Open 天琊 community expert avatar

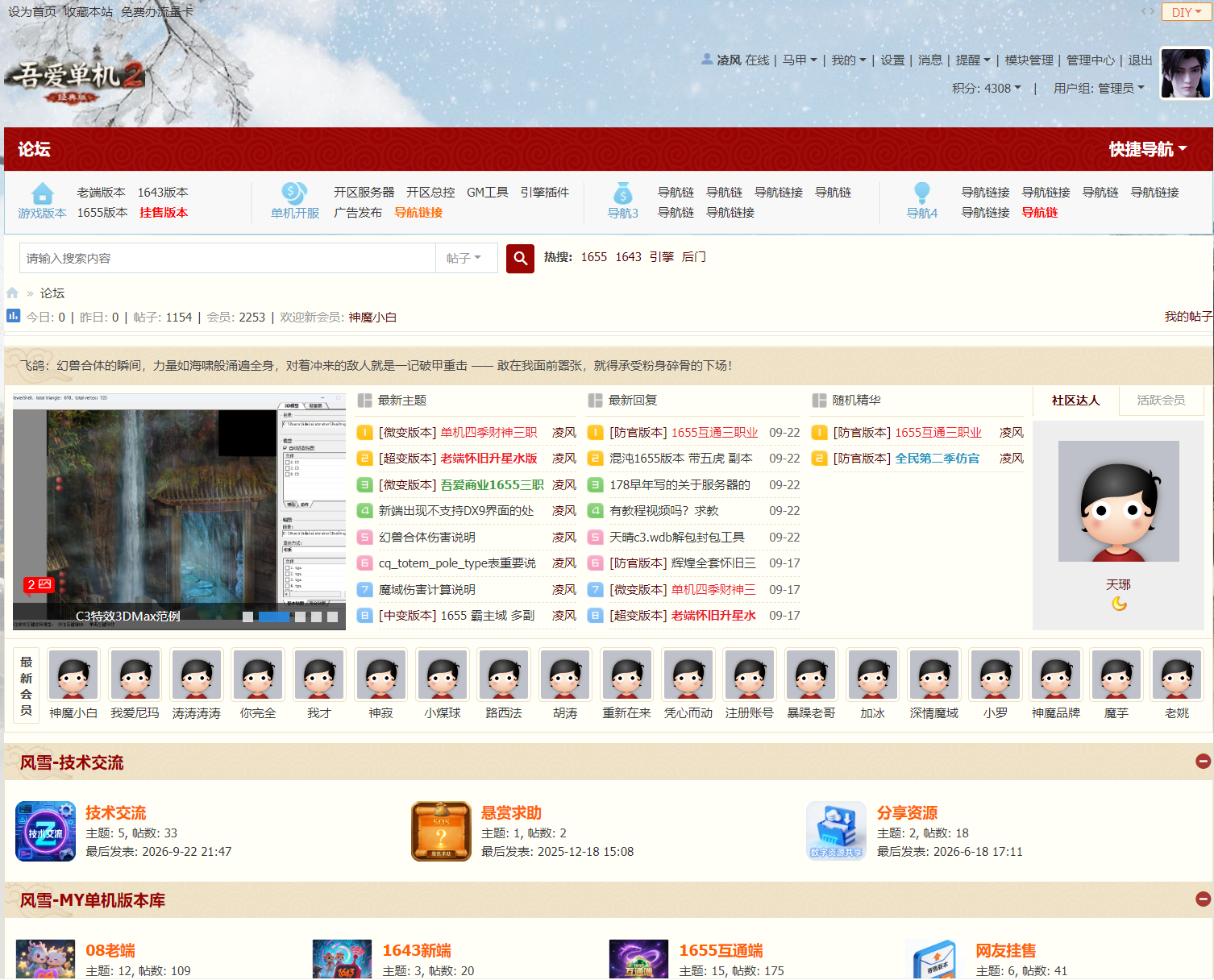tap(1118, 501)
